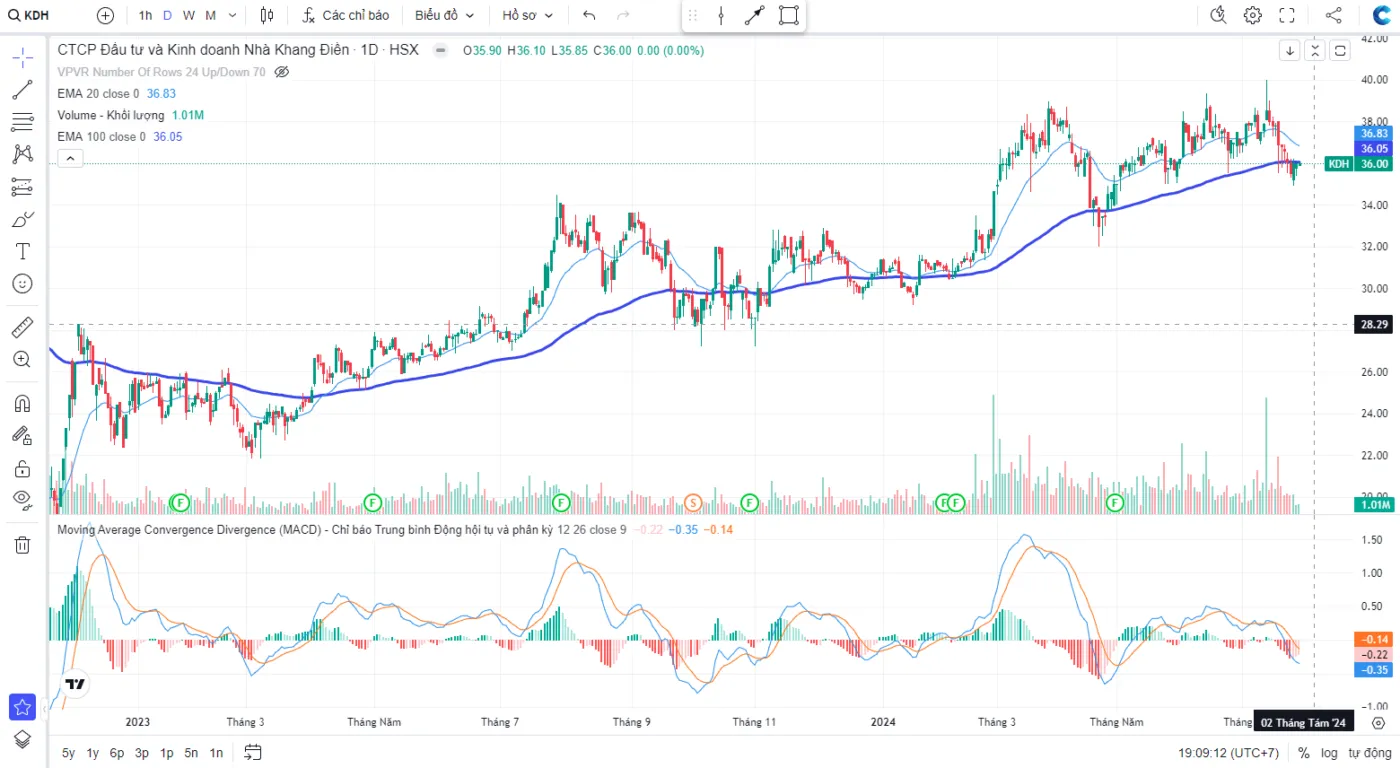Switch to the 1h timeframe

coord(146,15)
